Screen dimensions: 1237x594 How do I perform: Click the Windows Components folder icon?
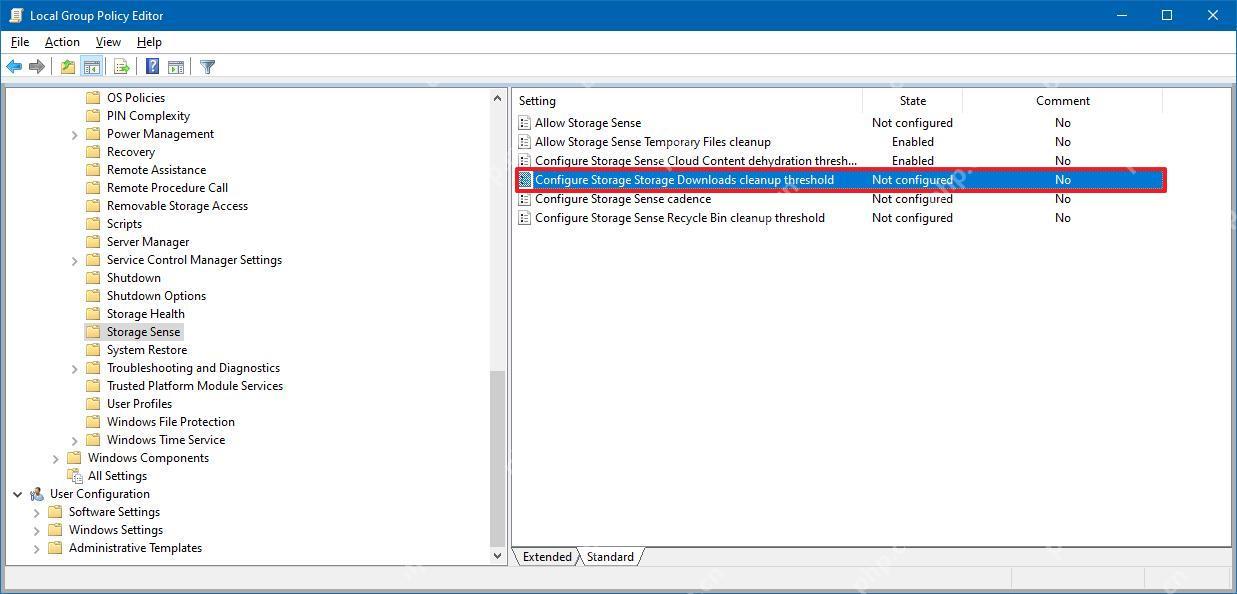74,458
